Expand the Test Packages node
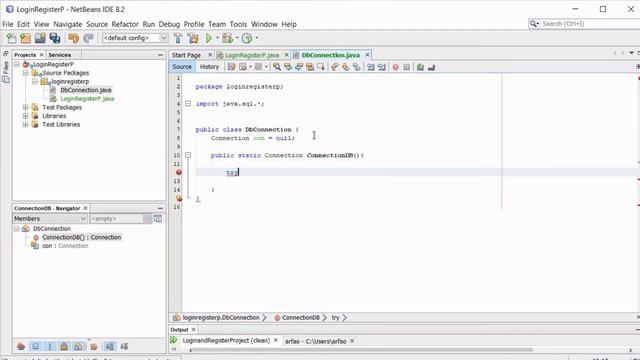 pyautogui.click(x=25, y=107)
